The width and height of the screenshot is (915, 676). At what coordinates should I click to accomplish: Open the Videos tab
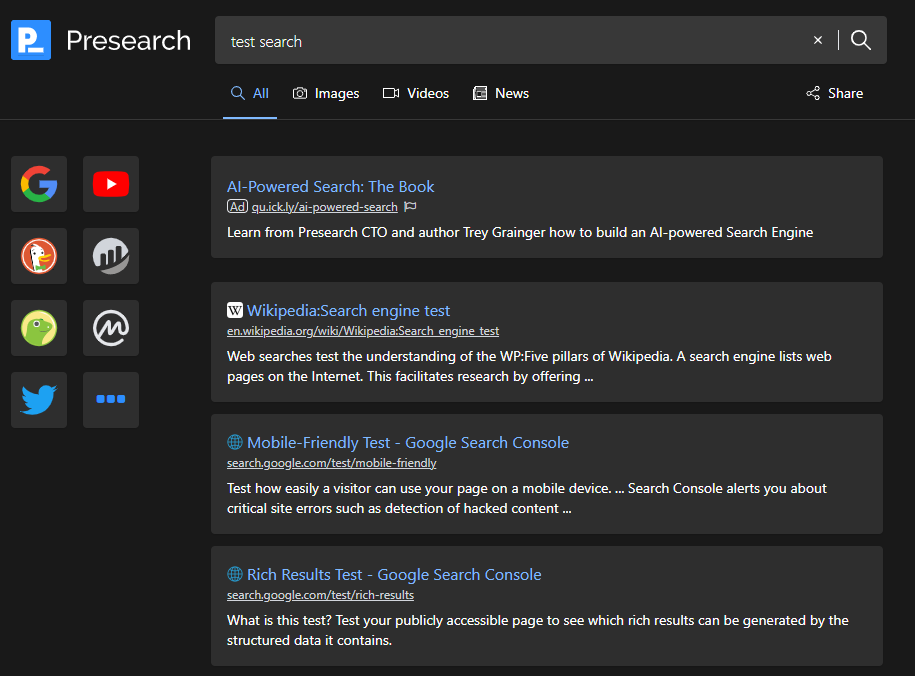(415, 93)
